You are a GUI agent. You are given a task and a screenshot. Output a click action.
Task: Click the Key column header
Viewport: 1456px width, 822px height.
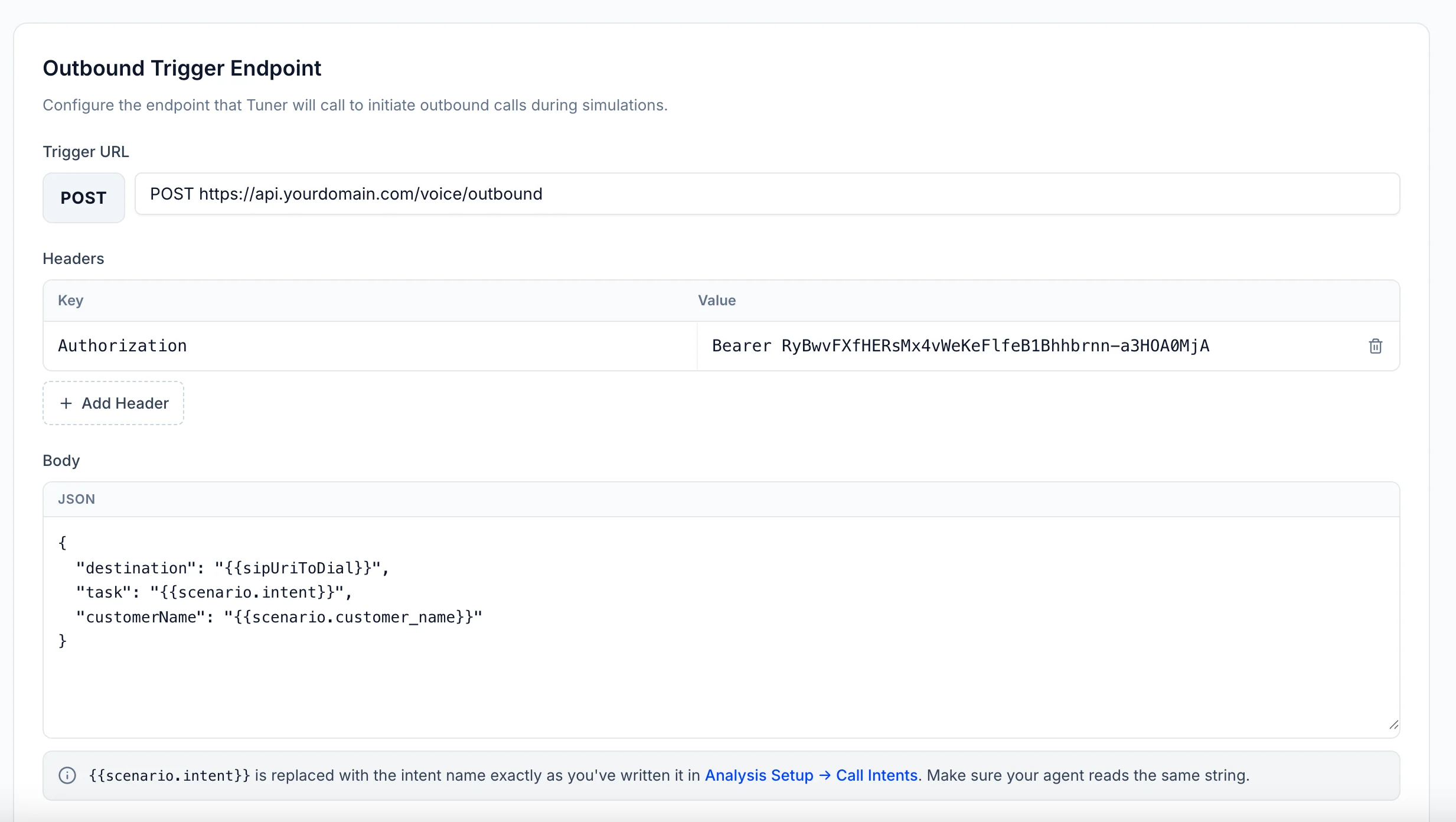point(70,301)
